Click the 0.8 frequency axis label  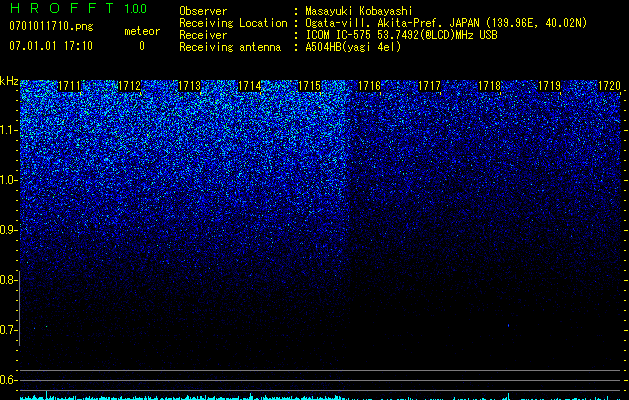pos(8,280)
